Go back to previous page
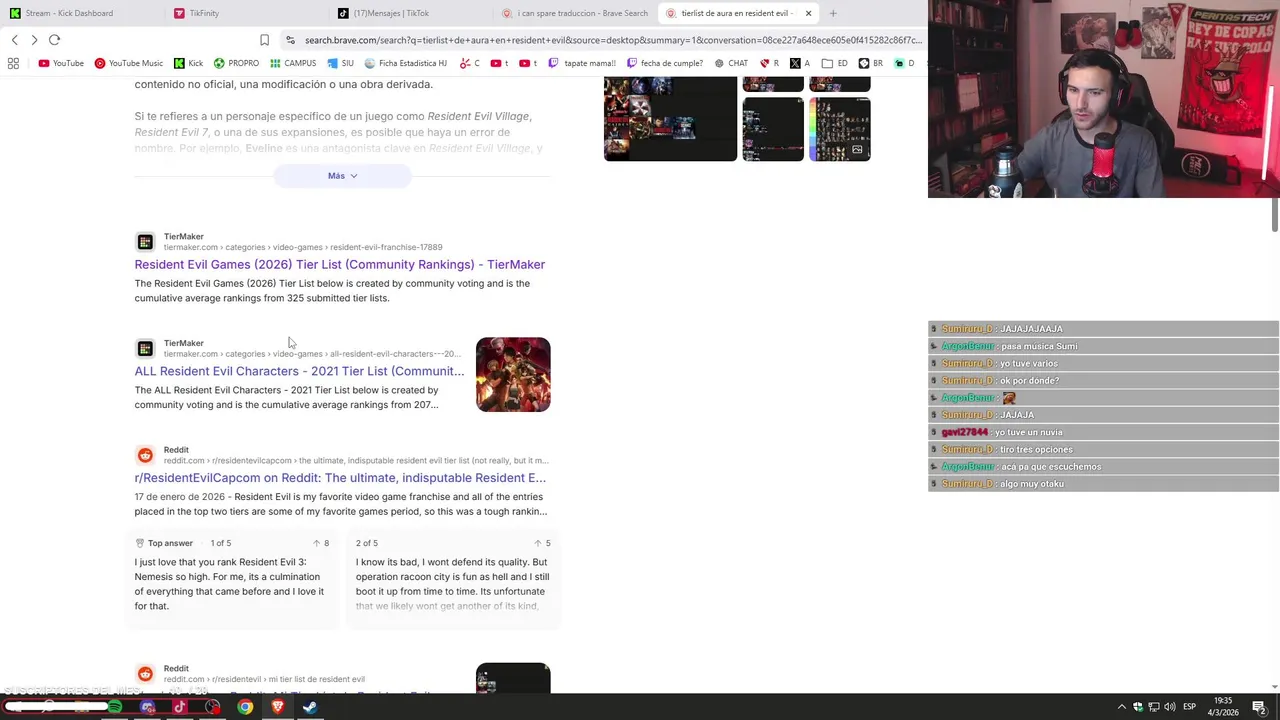1280x720 pixels. (x=14, y=40)
